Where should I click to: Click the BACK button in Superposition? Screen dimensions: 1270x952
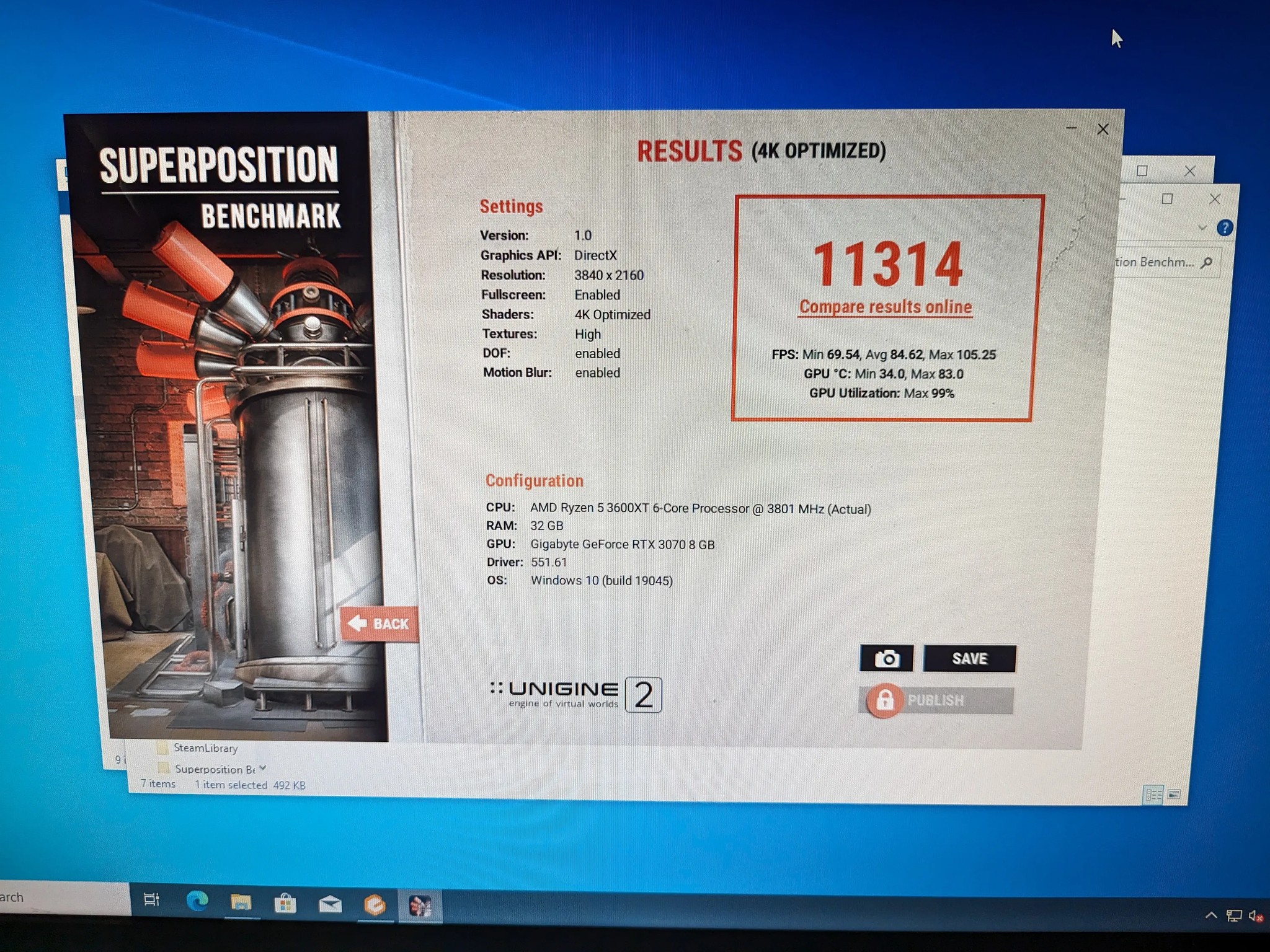[380, 624]
